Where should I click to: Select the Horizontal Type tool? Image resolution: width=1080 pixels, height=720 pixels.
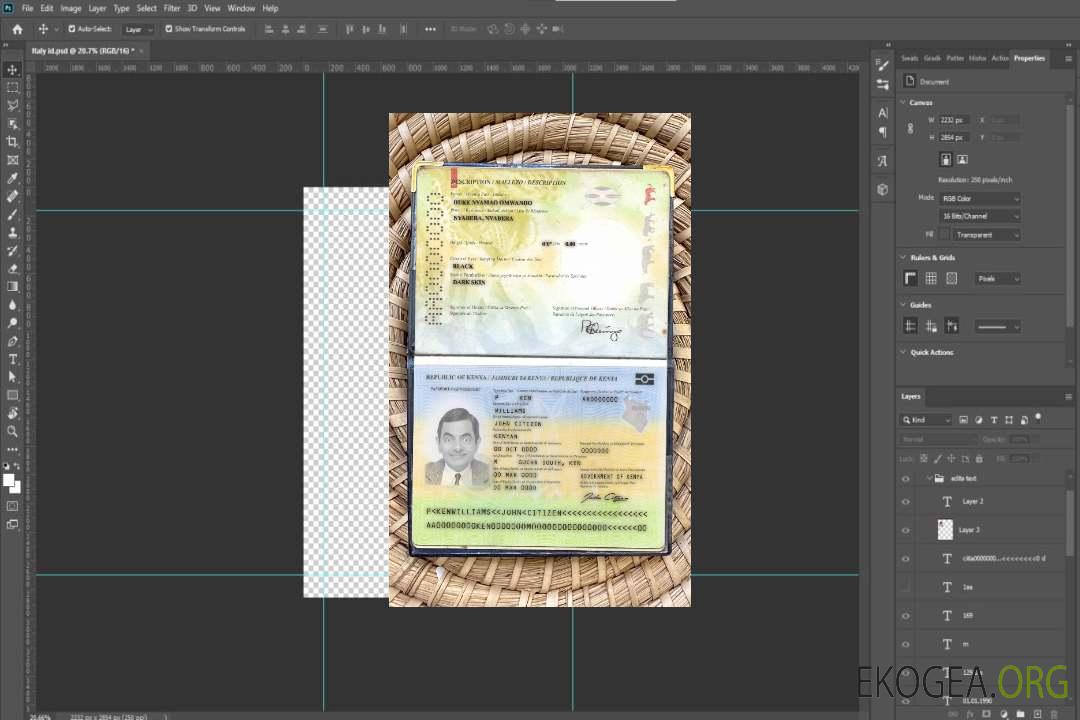pos(12,359)
